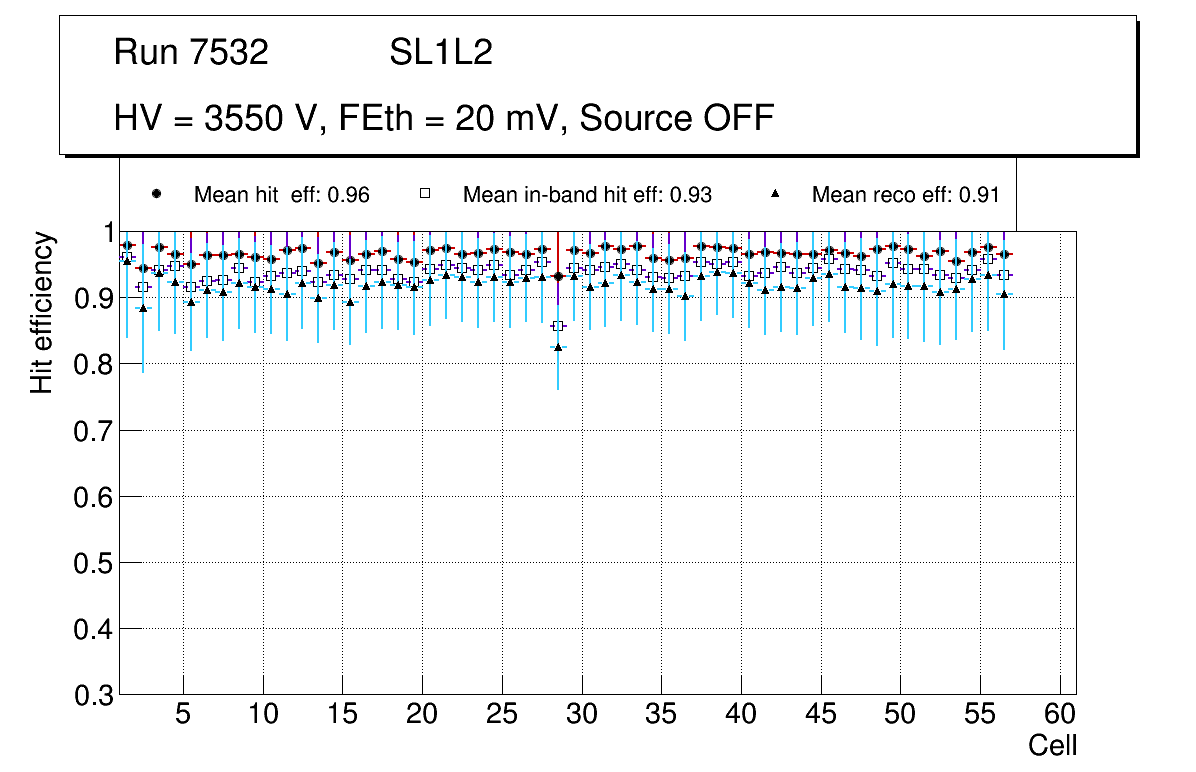Click the 'Mean in-band hit eff: 0.93' label
Screen dimensions: 1196x772
(587, 195)
